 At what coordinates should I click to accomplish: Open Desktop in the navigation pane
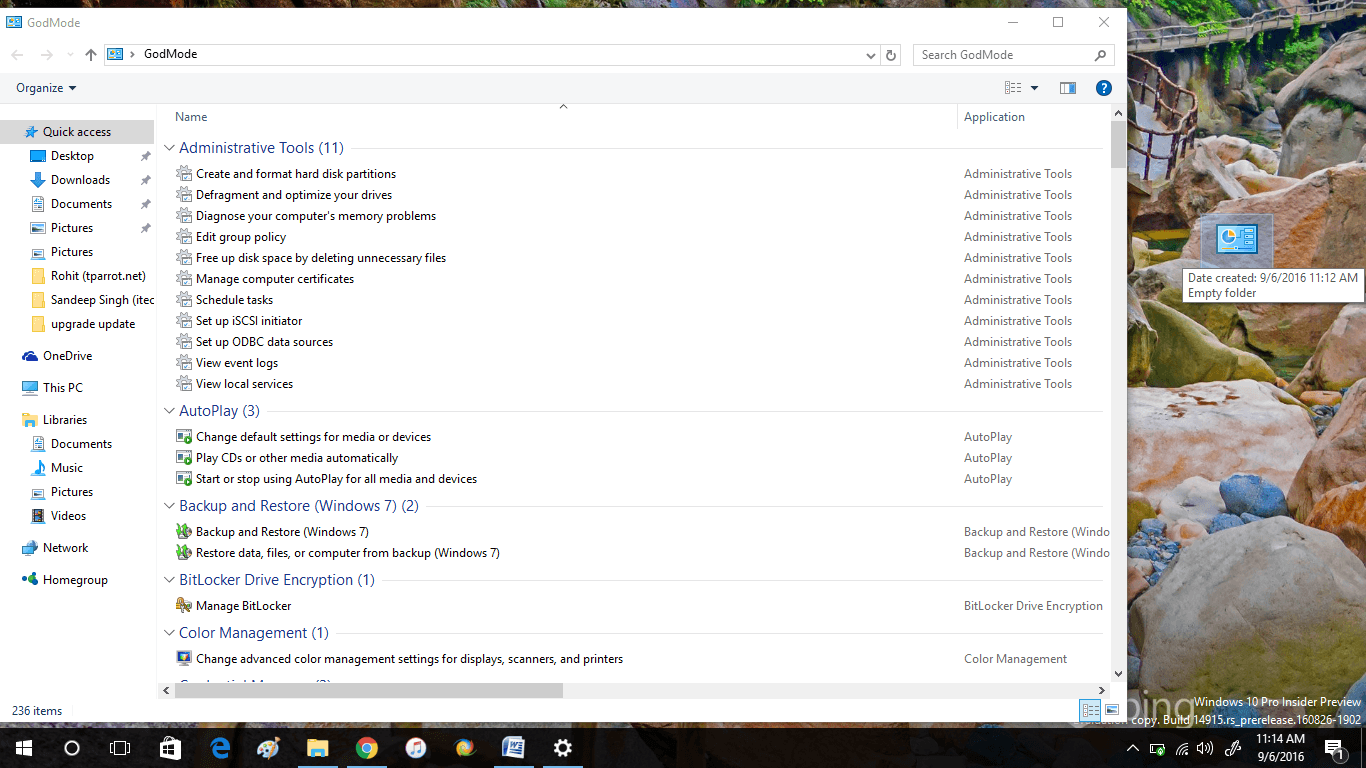pyautogui.click(x=72, y=156)
